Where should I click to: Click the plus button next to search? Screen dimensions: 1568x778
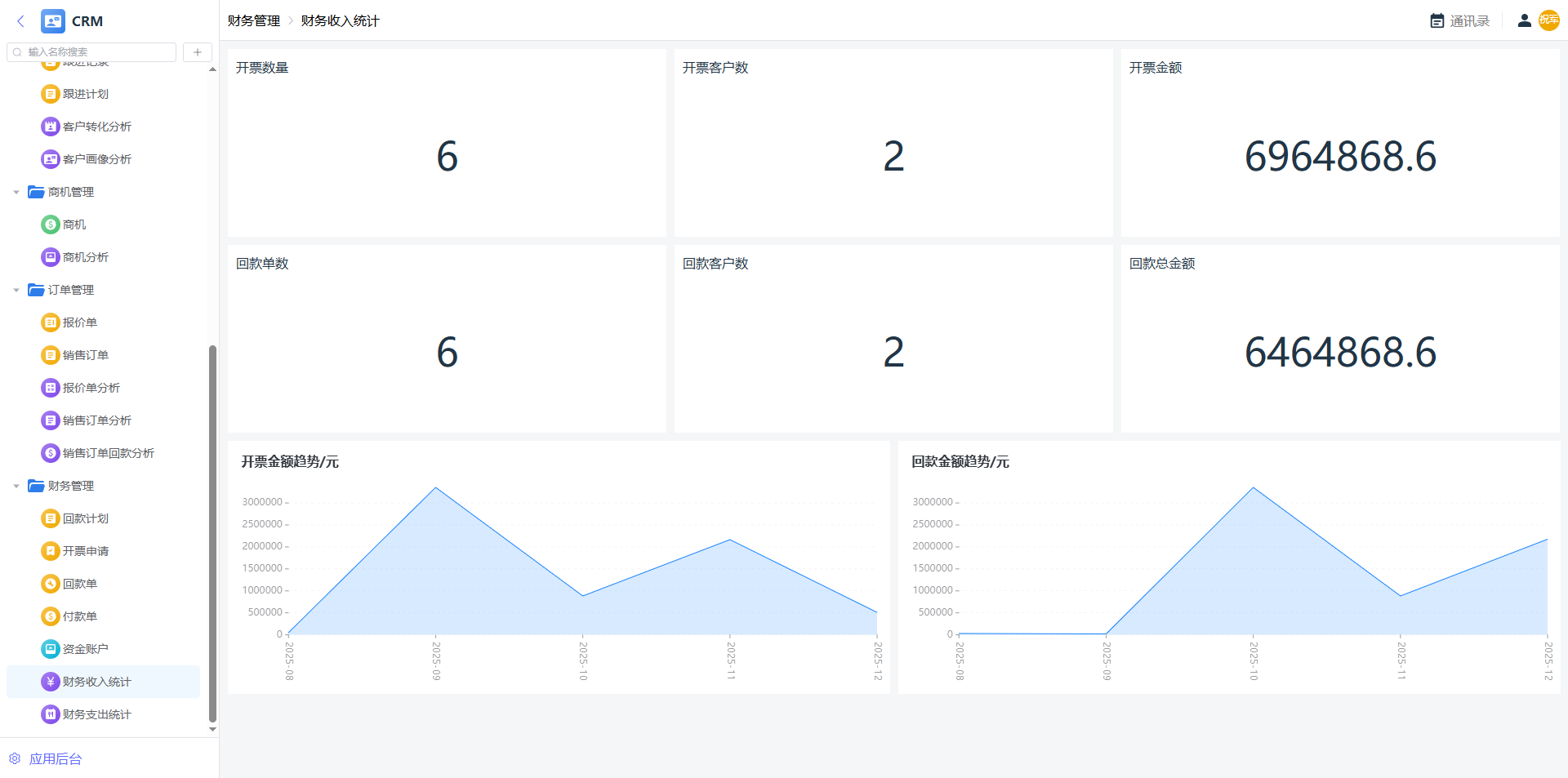pos(198,52)
